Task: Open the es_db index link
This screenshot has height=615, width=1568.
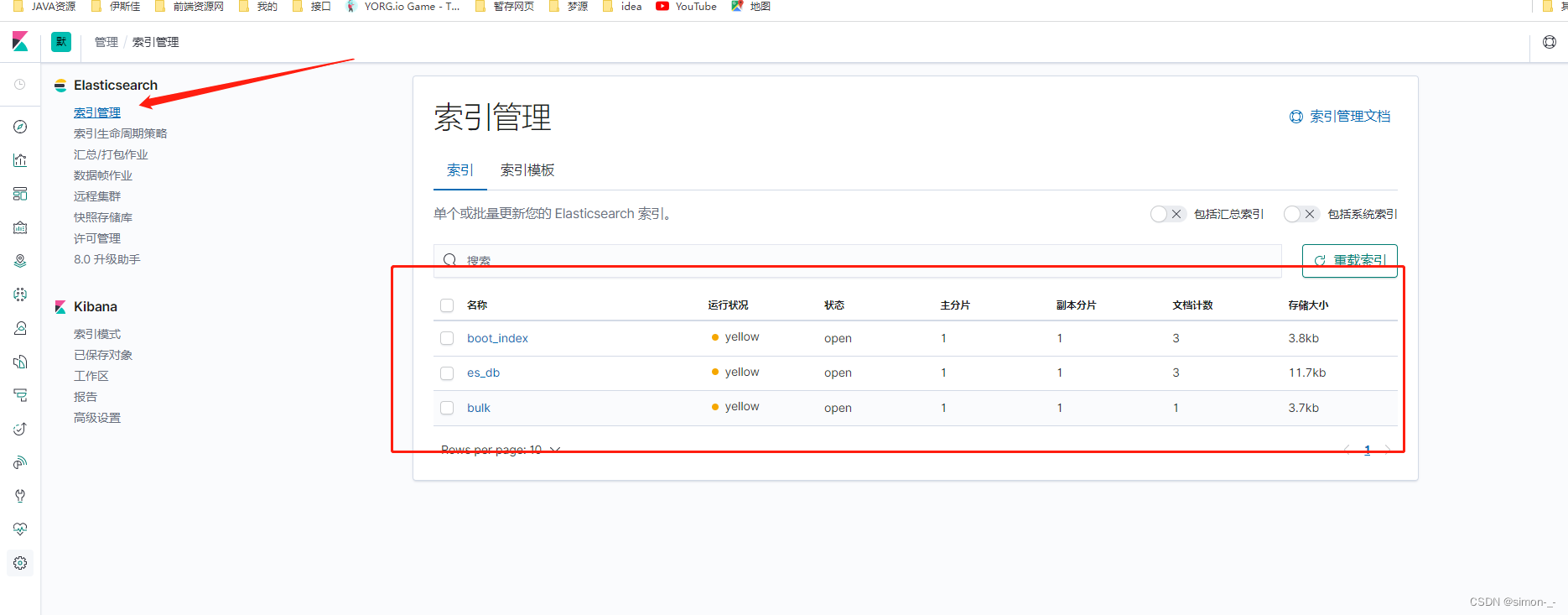Action: 484,373
